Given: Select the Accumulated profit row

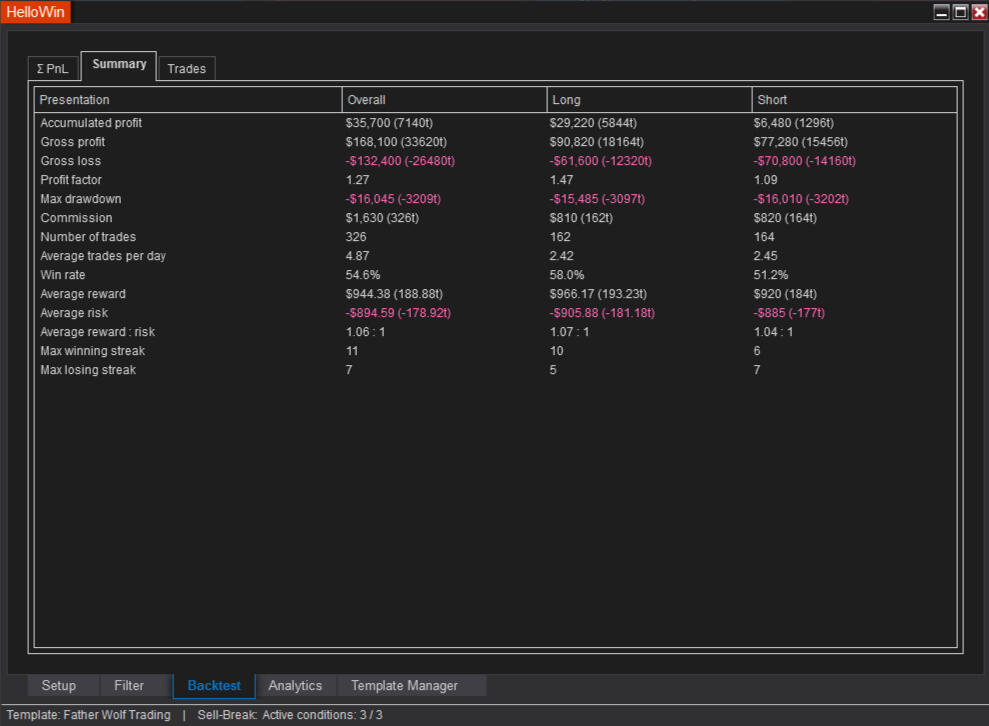Looking at the screenshot, I should pos(91,123).
